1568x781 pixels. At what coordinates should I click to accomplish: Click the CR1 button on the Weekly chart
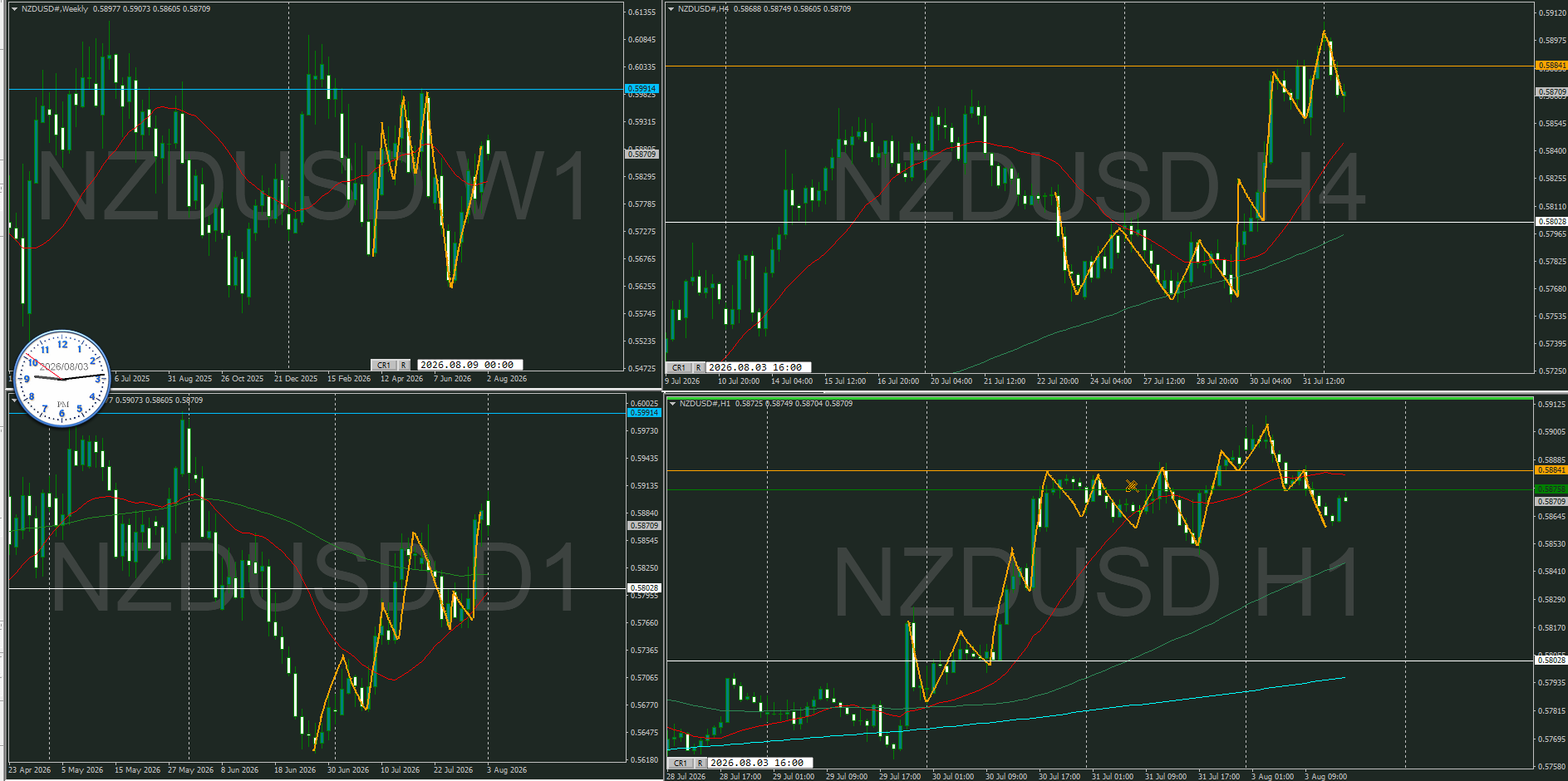pyautogui.click(x=383, y=365)
